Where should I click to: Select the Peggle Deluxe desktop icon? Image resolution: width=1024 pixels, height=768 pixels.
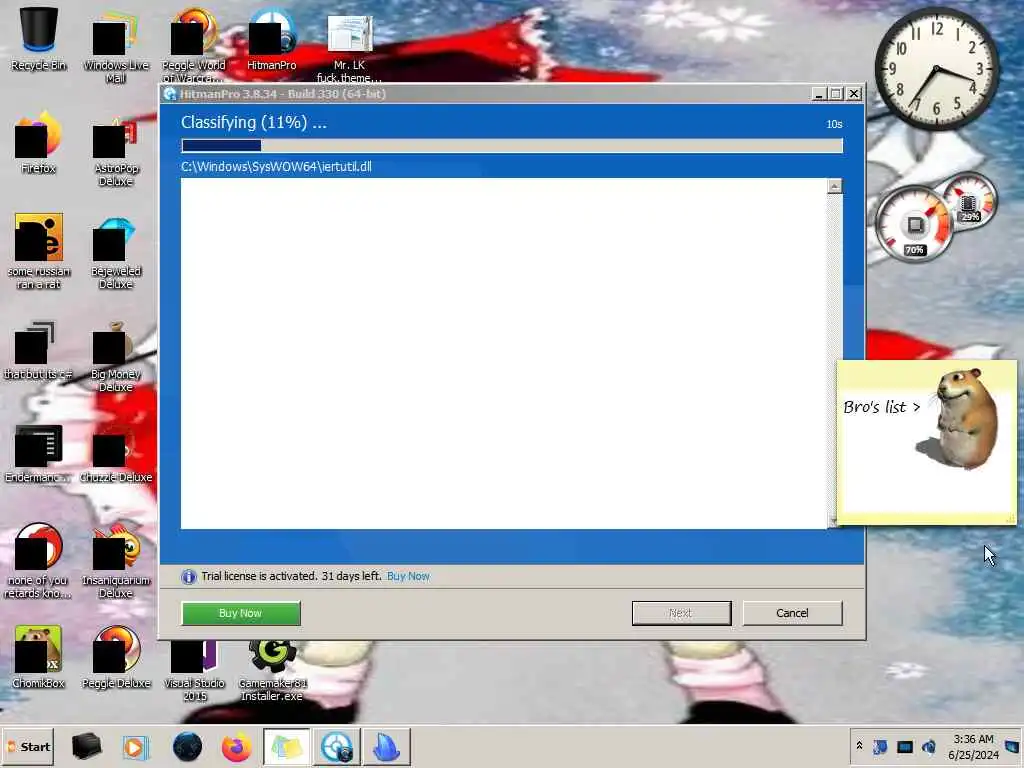click(116, 656)
